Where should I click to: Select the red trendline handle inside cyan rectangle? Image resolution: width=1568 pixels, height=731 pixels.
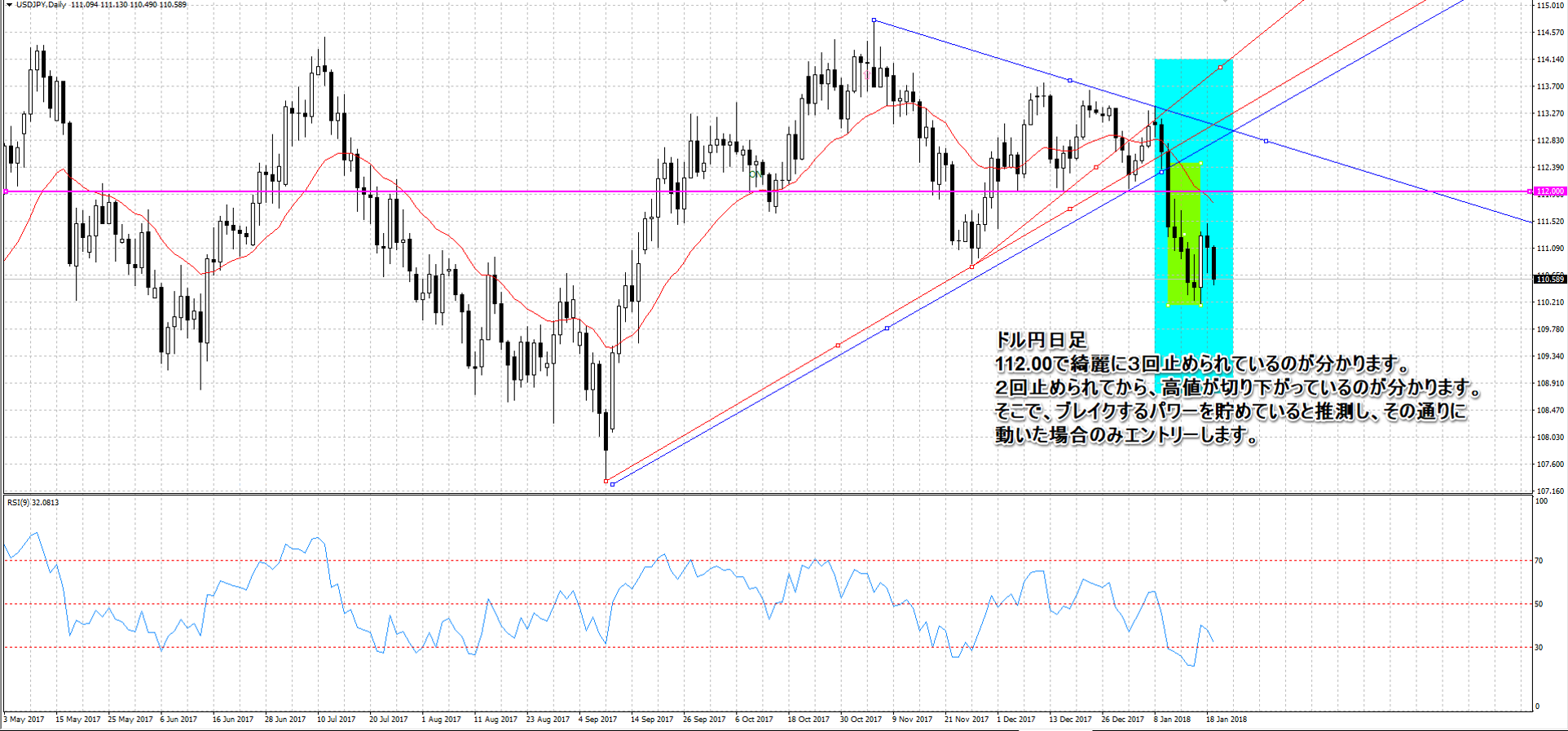coord(1220,67)
